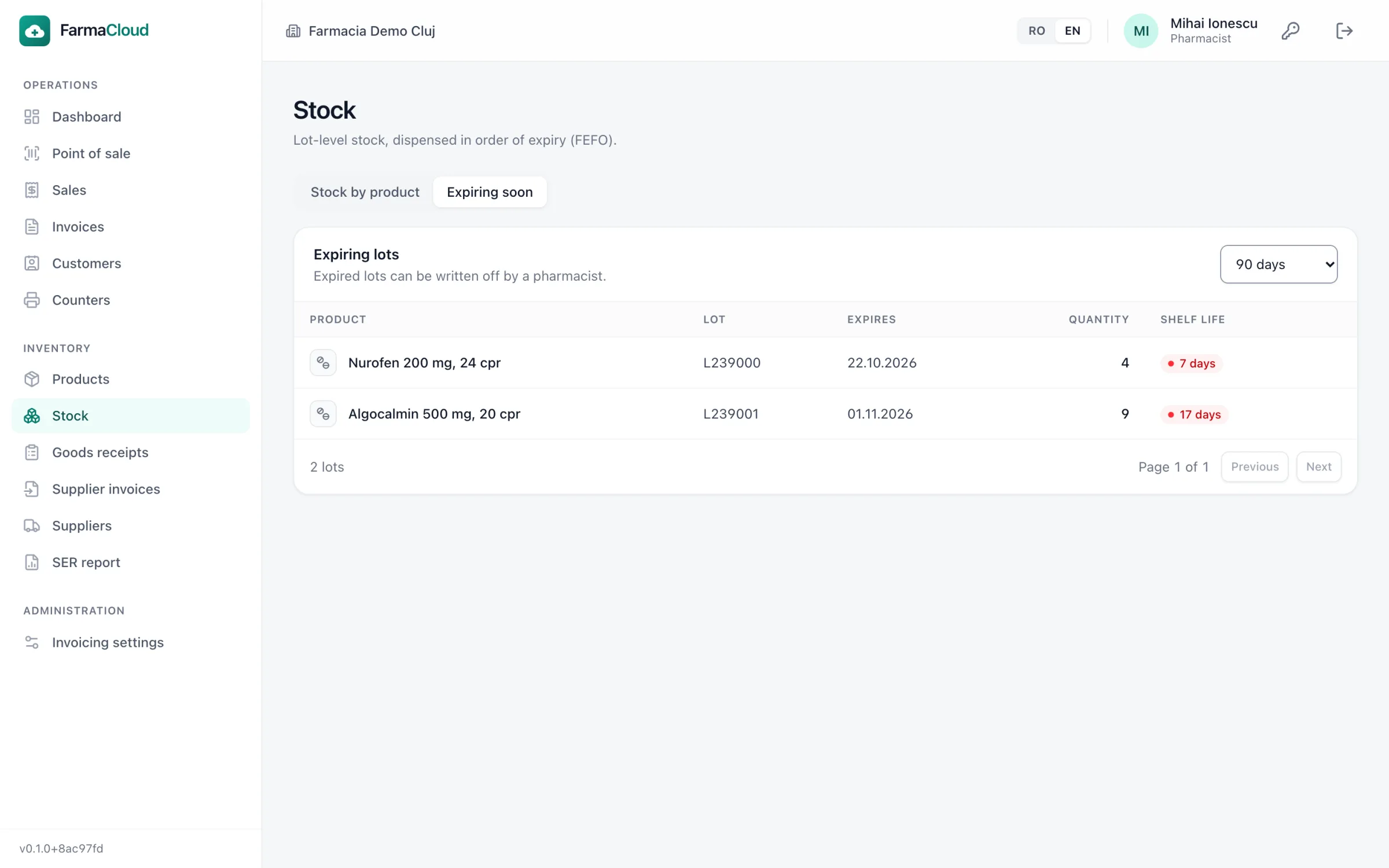The image size is (1389, 868).
Task: Open the Customers section
Action: pyautogui.click(x=131, y=263)
